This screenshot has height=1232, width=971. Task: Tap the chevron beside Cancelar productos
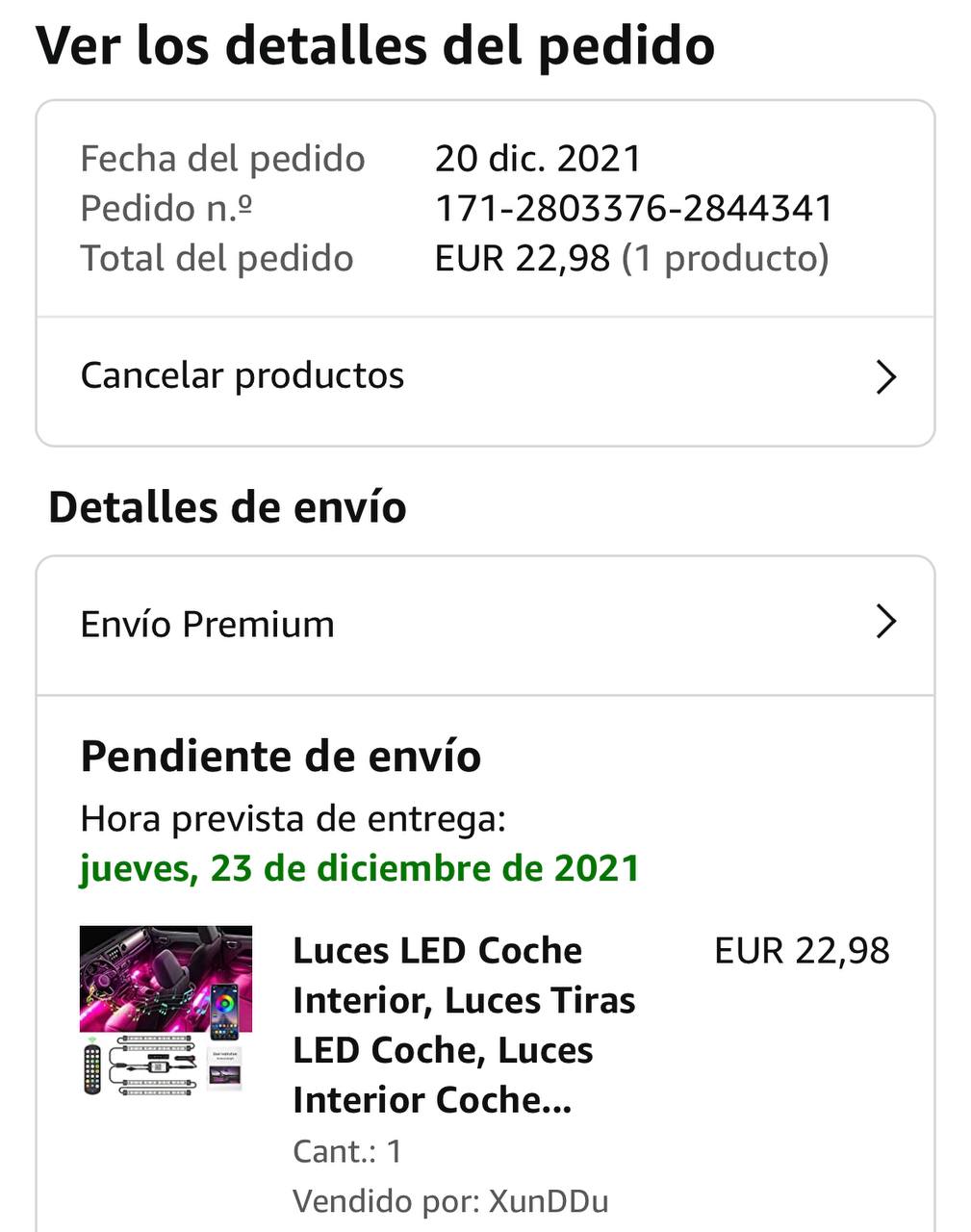point(886,376)
